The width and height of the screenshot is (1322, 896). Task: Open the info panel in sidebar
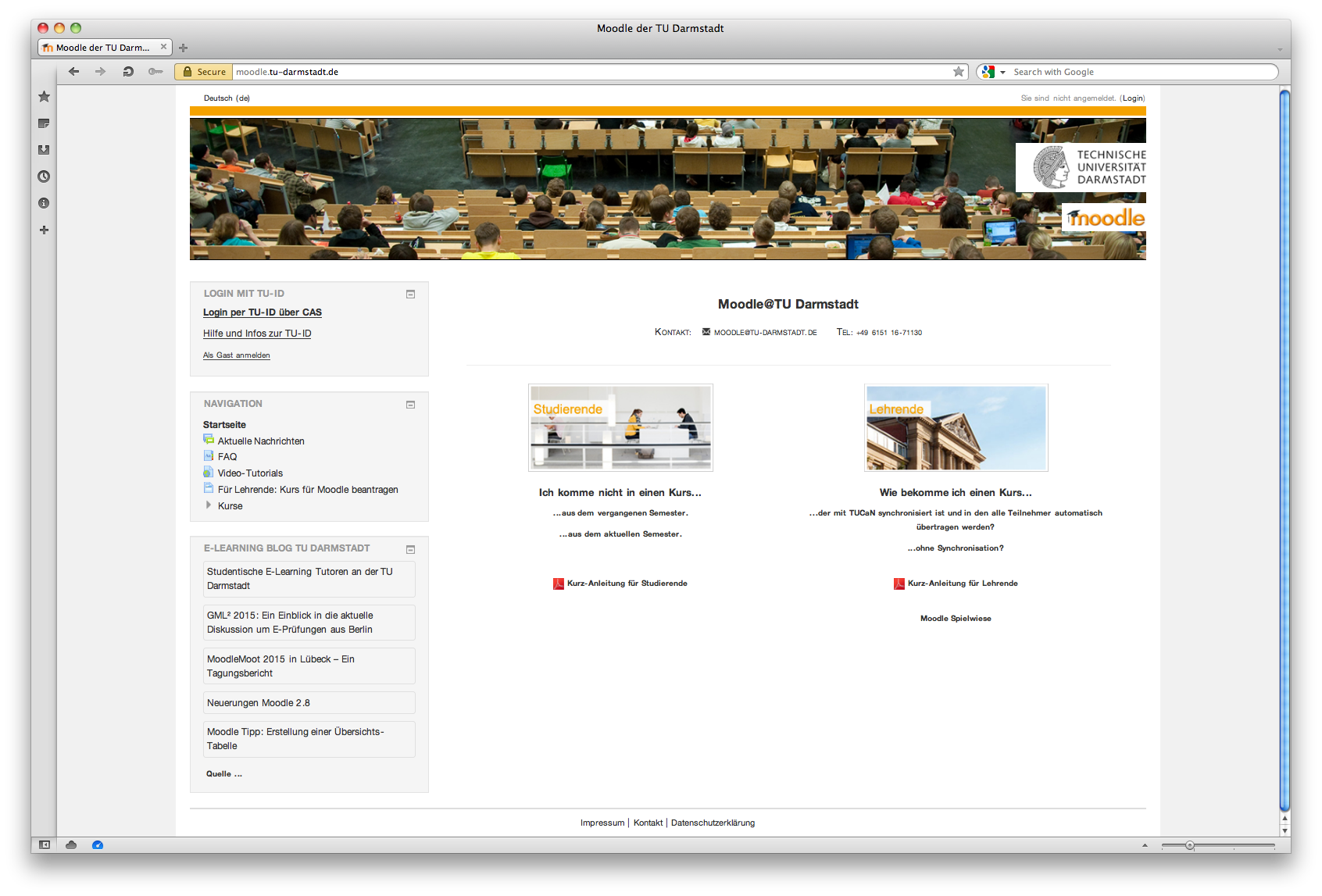(44, 203)
